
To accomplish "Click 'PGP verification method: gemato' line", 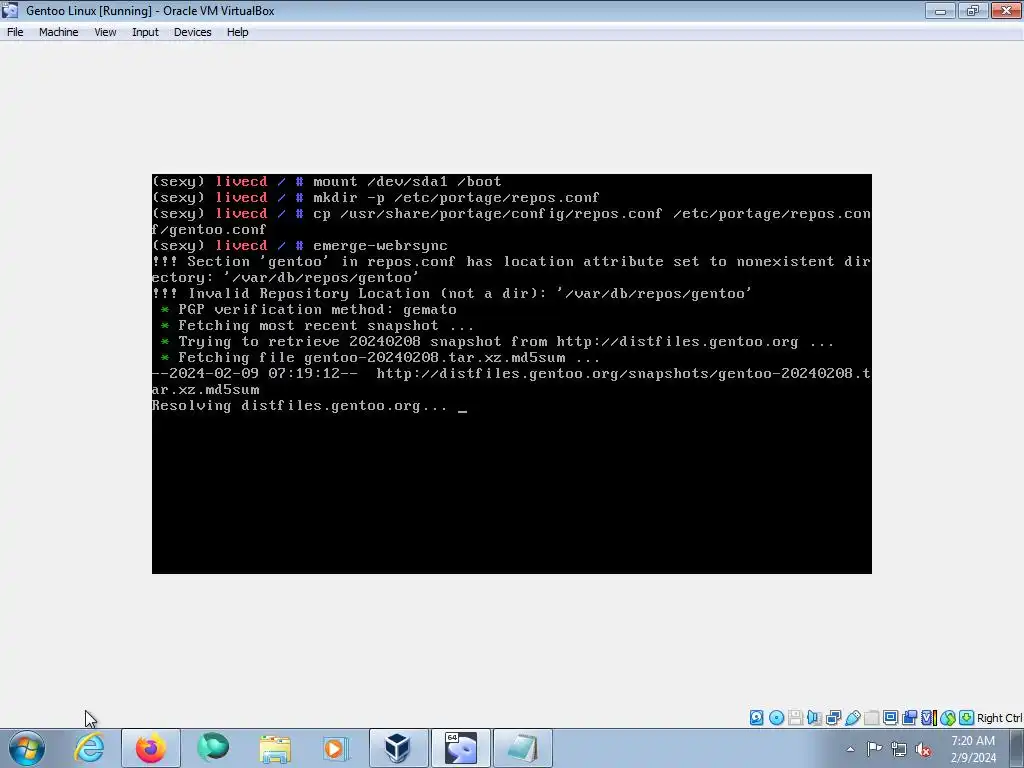I will [317, 310].
